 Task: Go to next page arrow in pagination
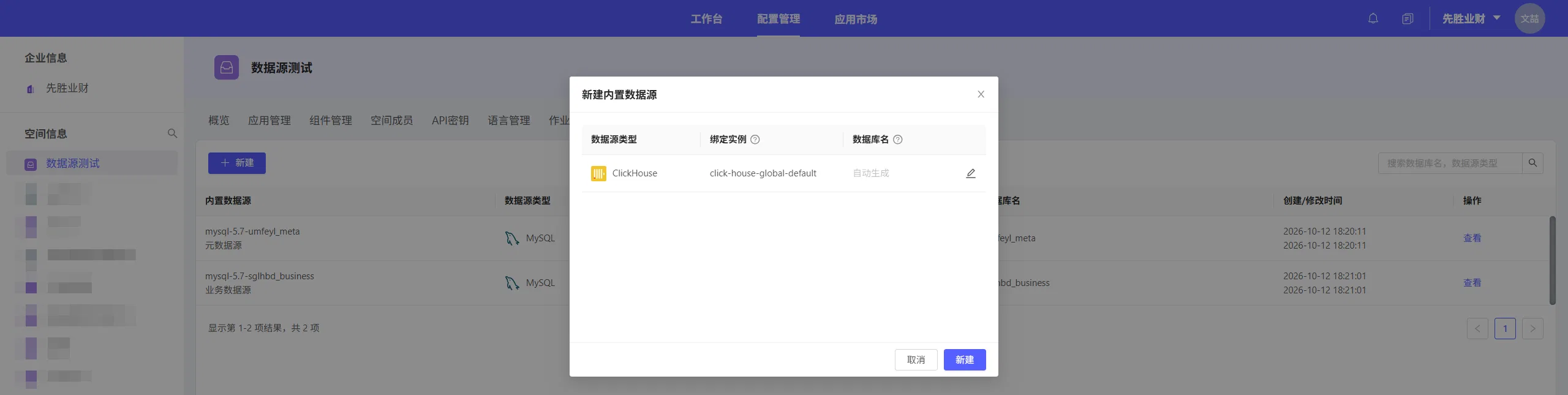(1532, 328)
